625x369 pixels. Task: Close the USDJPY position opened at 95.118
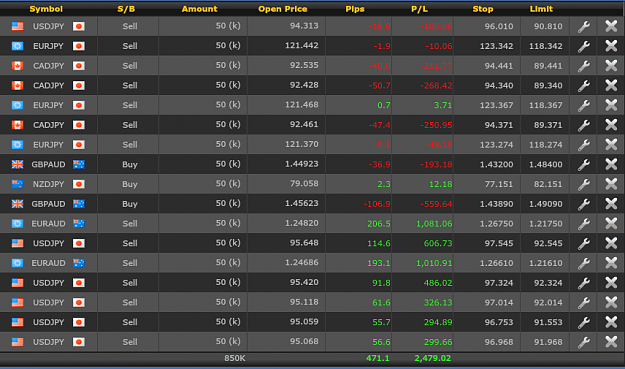(611, 302)
